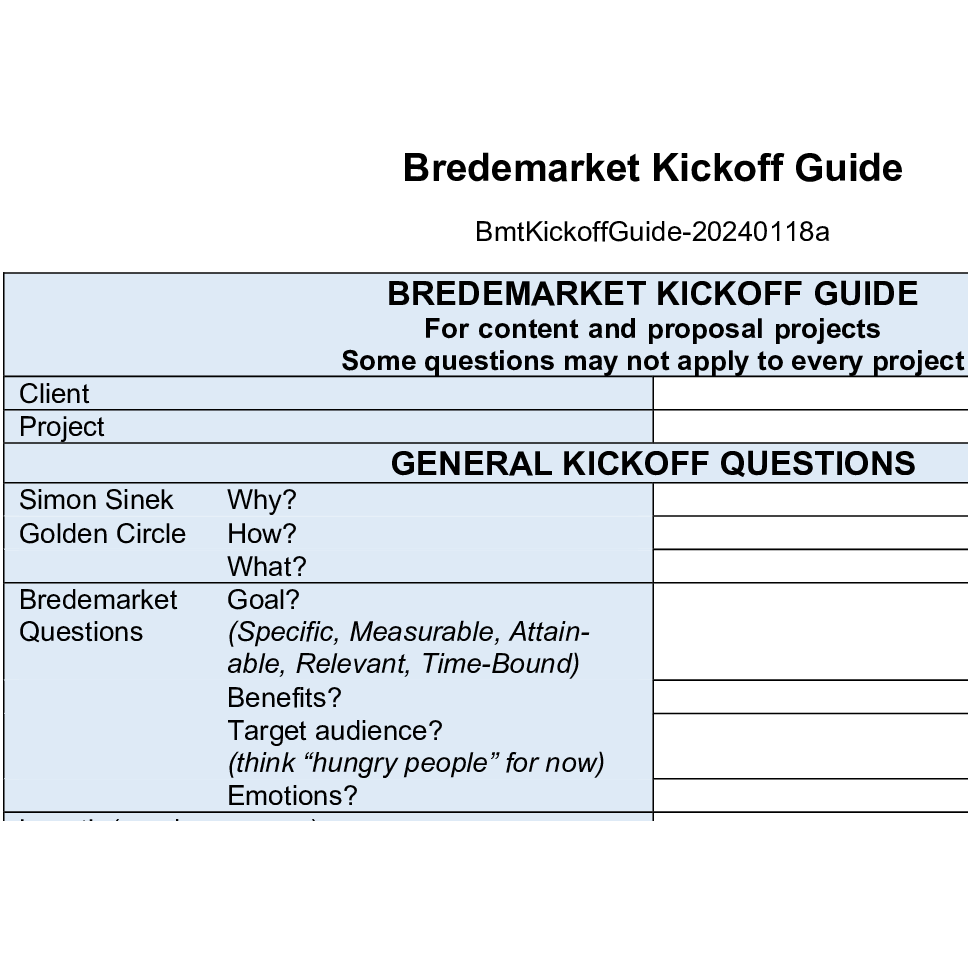970x970 pixels.
Task: Click the answer cell next to Goal?
Action: 810,632
